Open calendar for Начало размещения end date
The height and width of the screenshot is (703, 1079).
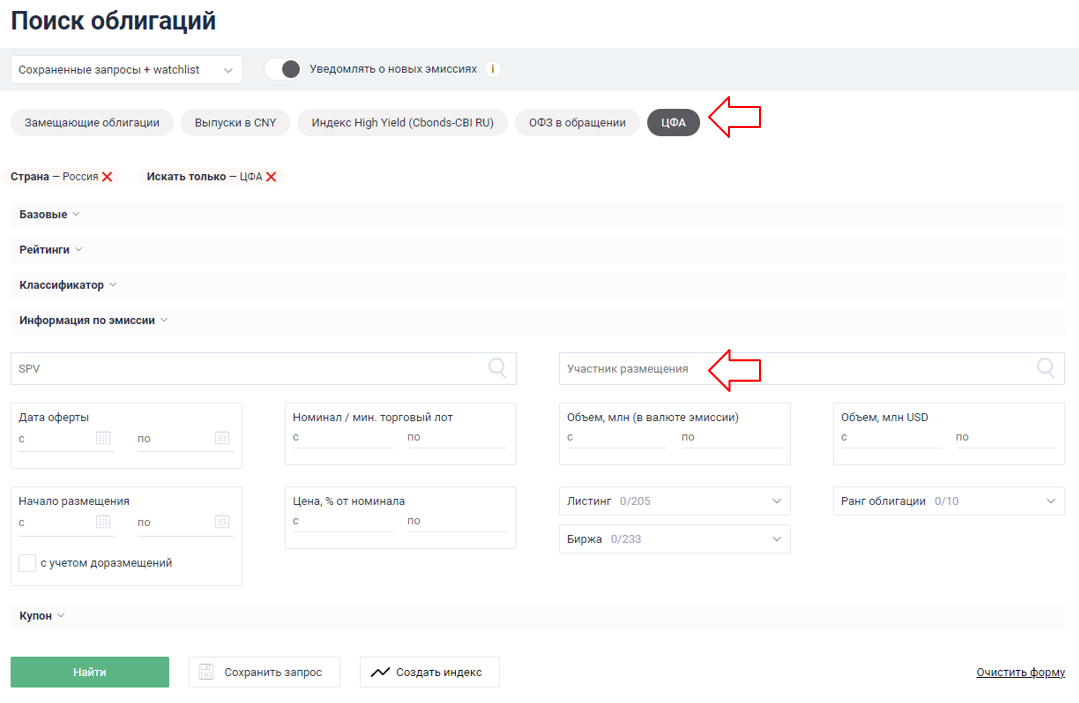222,522
